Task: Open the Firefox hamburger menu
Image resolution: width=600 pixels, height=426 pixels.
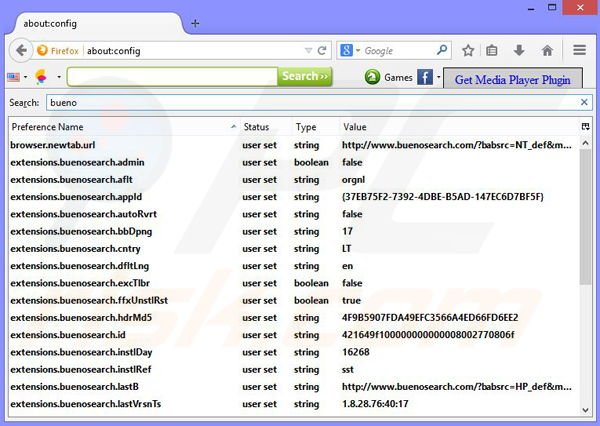Action: [x=579, y=50]
